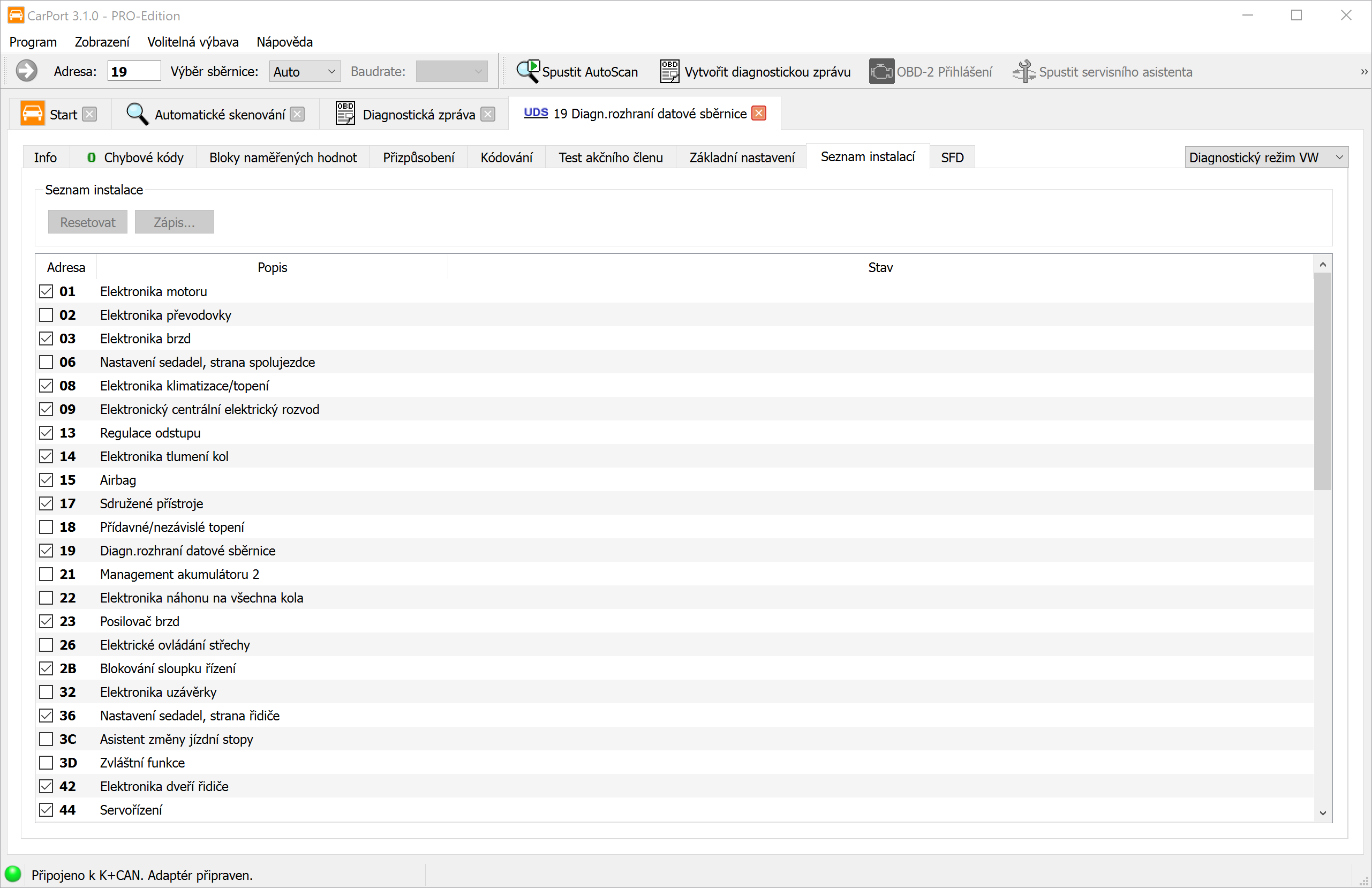The image size is (1372, 888).
Task: Click the Vytvořit diagnostickou zprávu report icon
Action: (669, 72)
